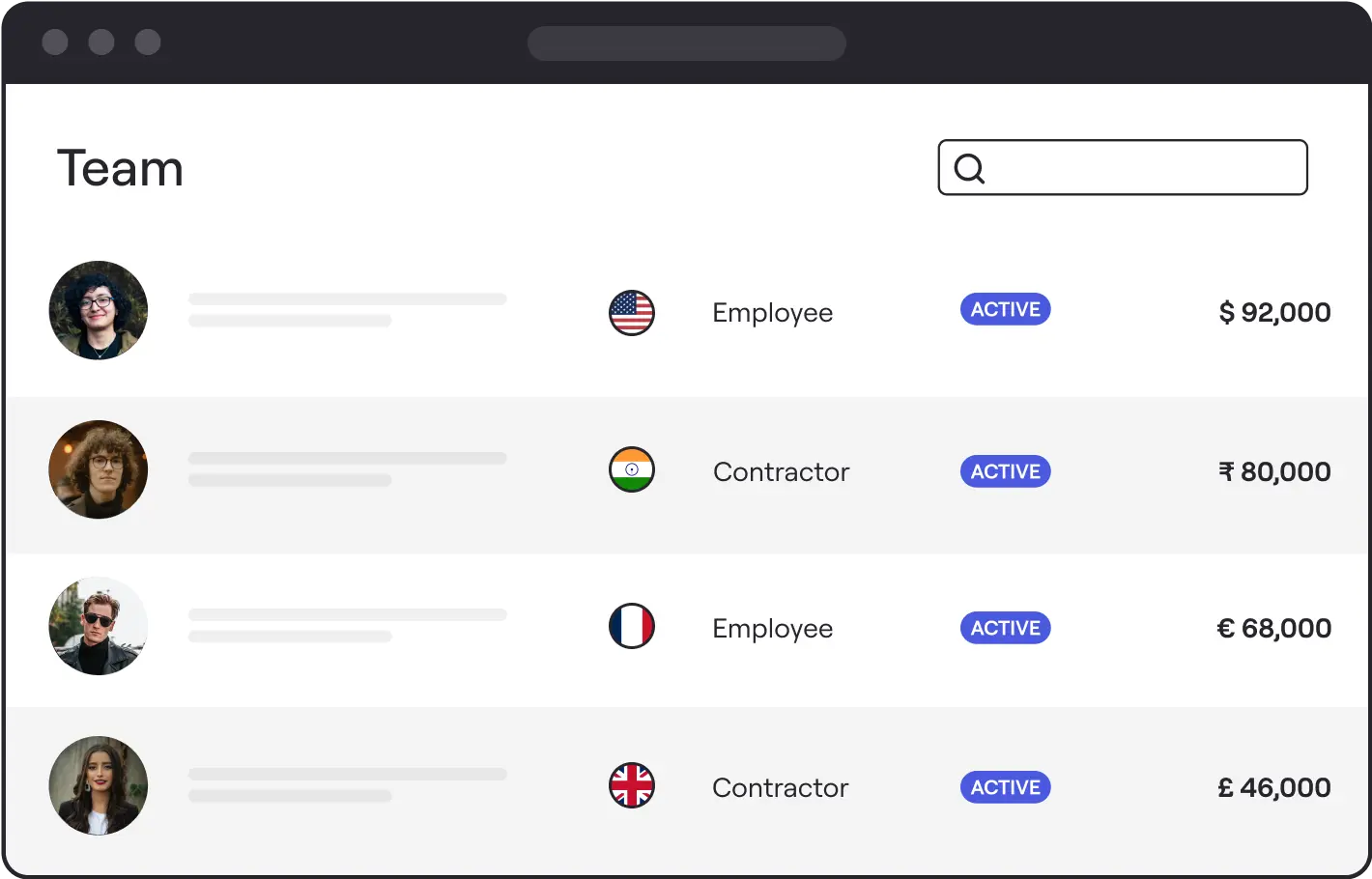Click the £ 46,000 salary amount
This screenshot has width=1372, height=879.
(x=1274, y=787)
